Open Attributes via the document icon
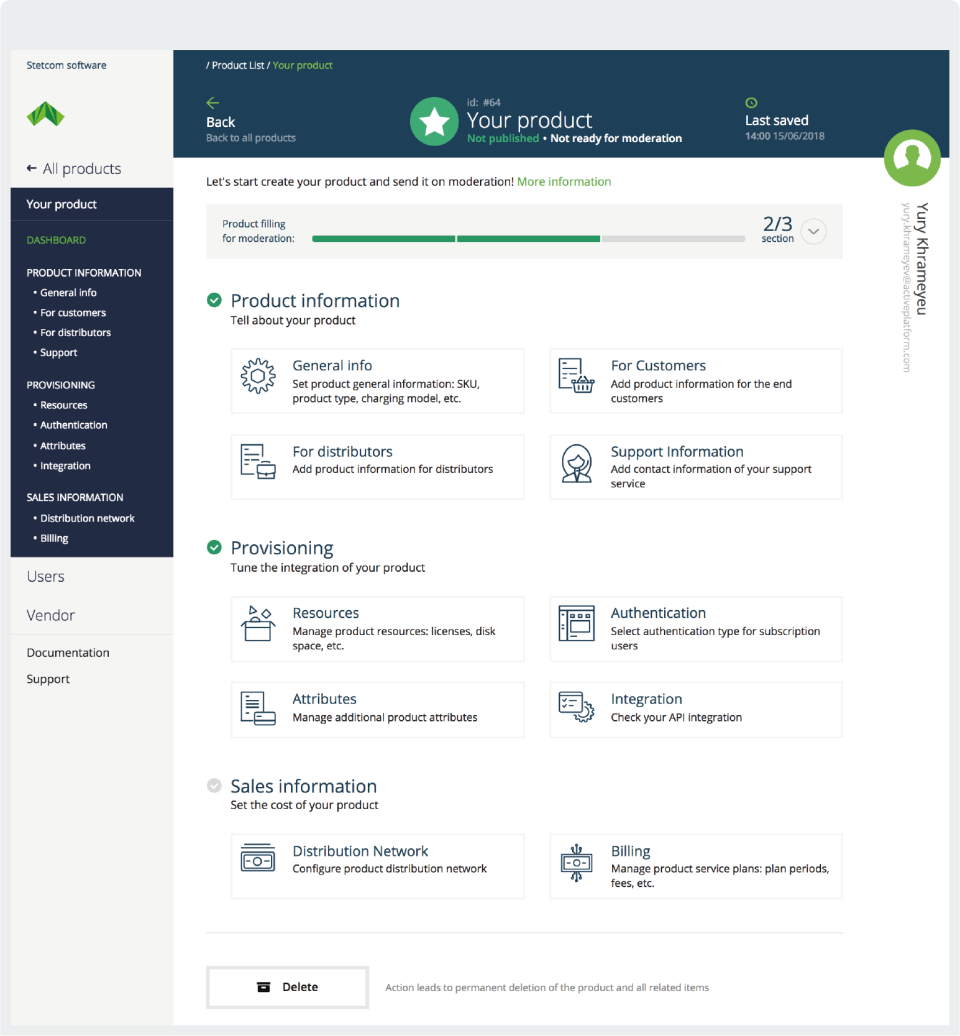Image resolution: width=960 pixels, height=1036 pixels. 258,710
